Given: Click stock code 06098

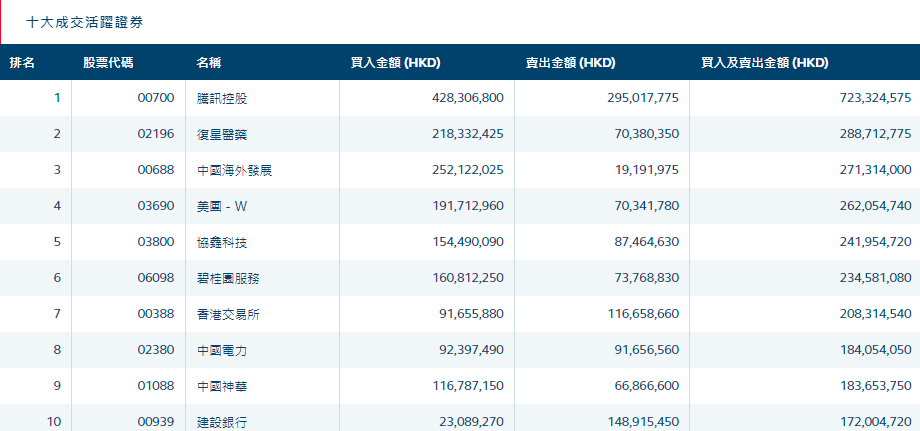Looking at the screenshot, I should click(156, 277).
